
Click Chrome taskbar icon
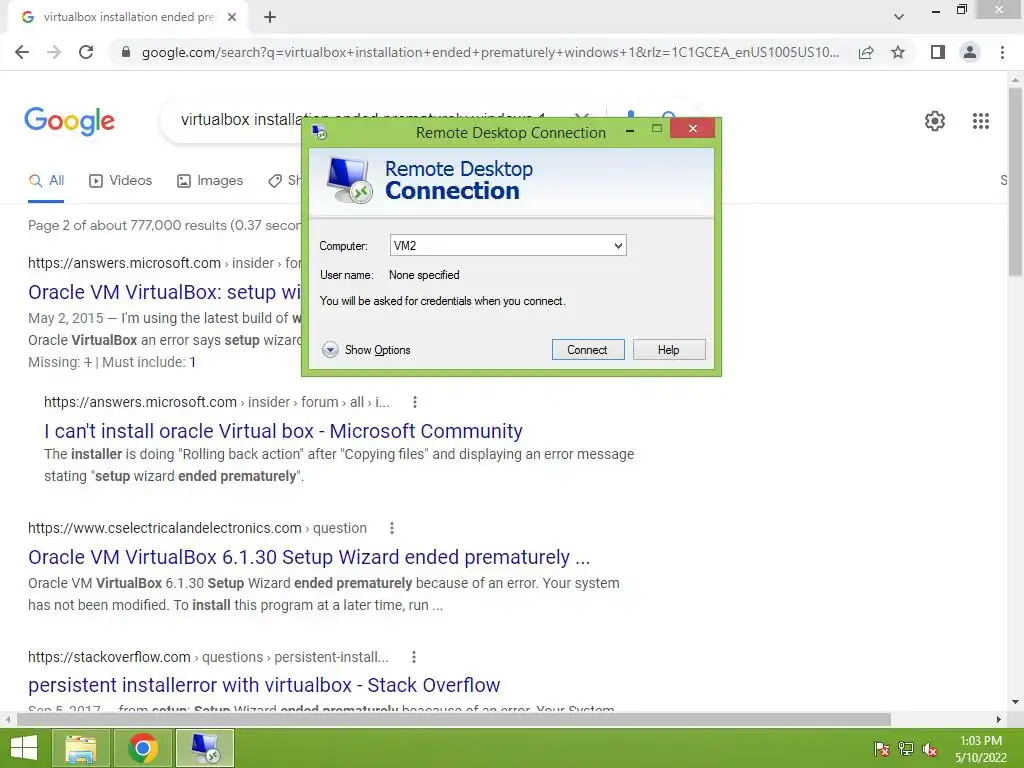pos(142,748)
